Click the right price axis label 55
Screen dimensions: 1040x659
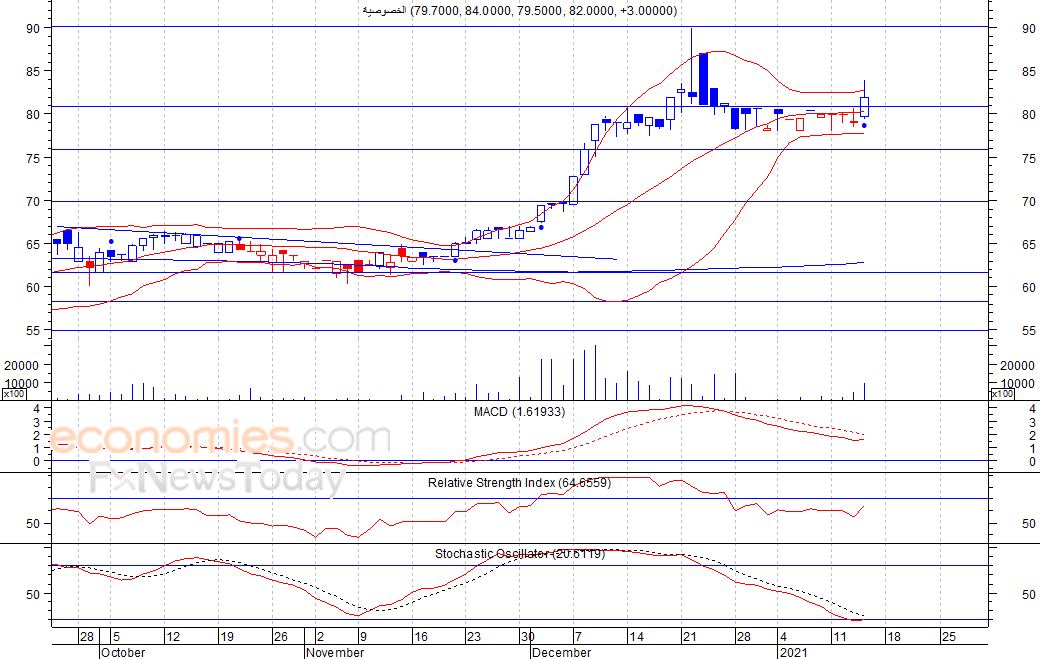(x=1029, y=330)
